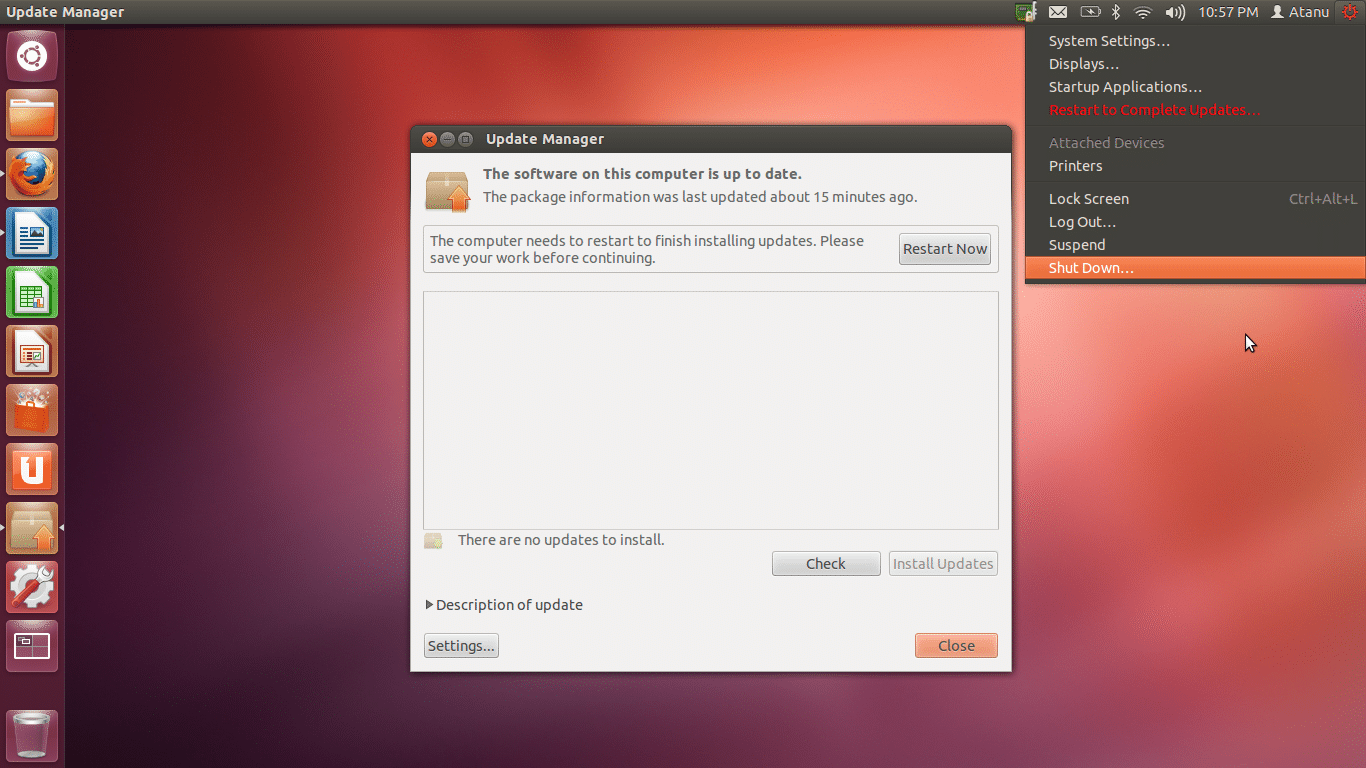This screenshot has width=1366, height=768.
Task: Open the Home Folder file manager icon
Action: [x=32, y=115]
